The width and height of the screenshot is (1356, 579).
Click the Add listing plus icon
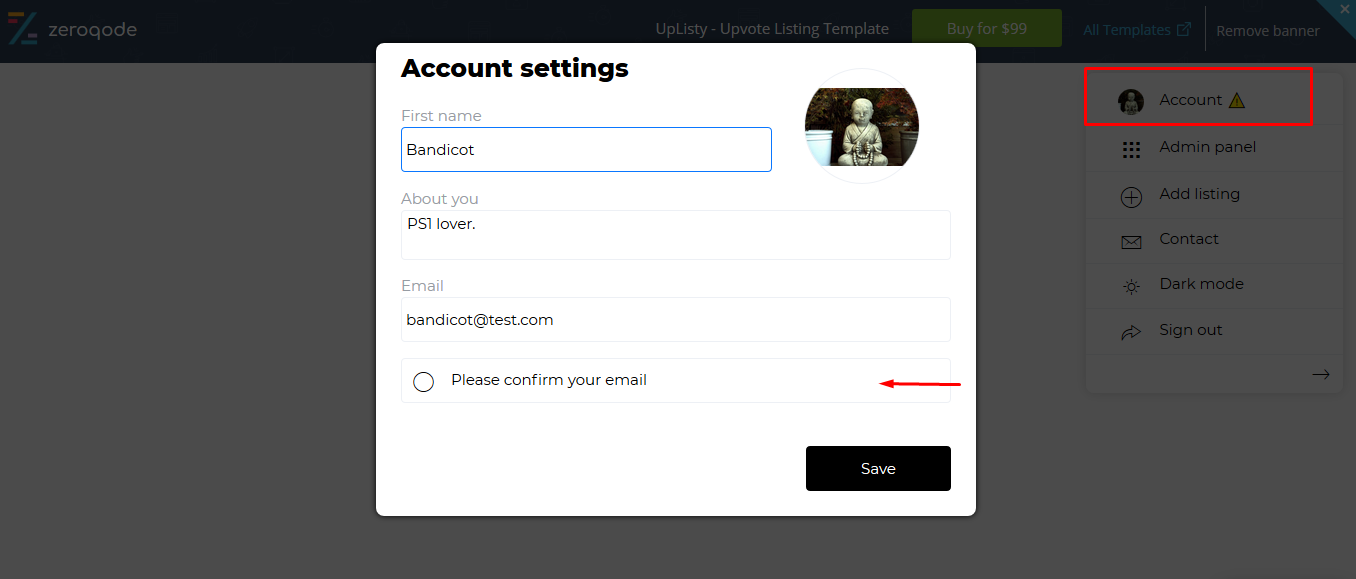point(1131,197)
